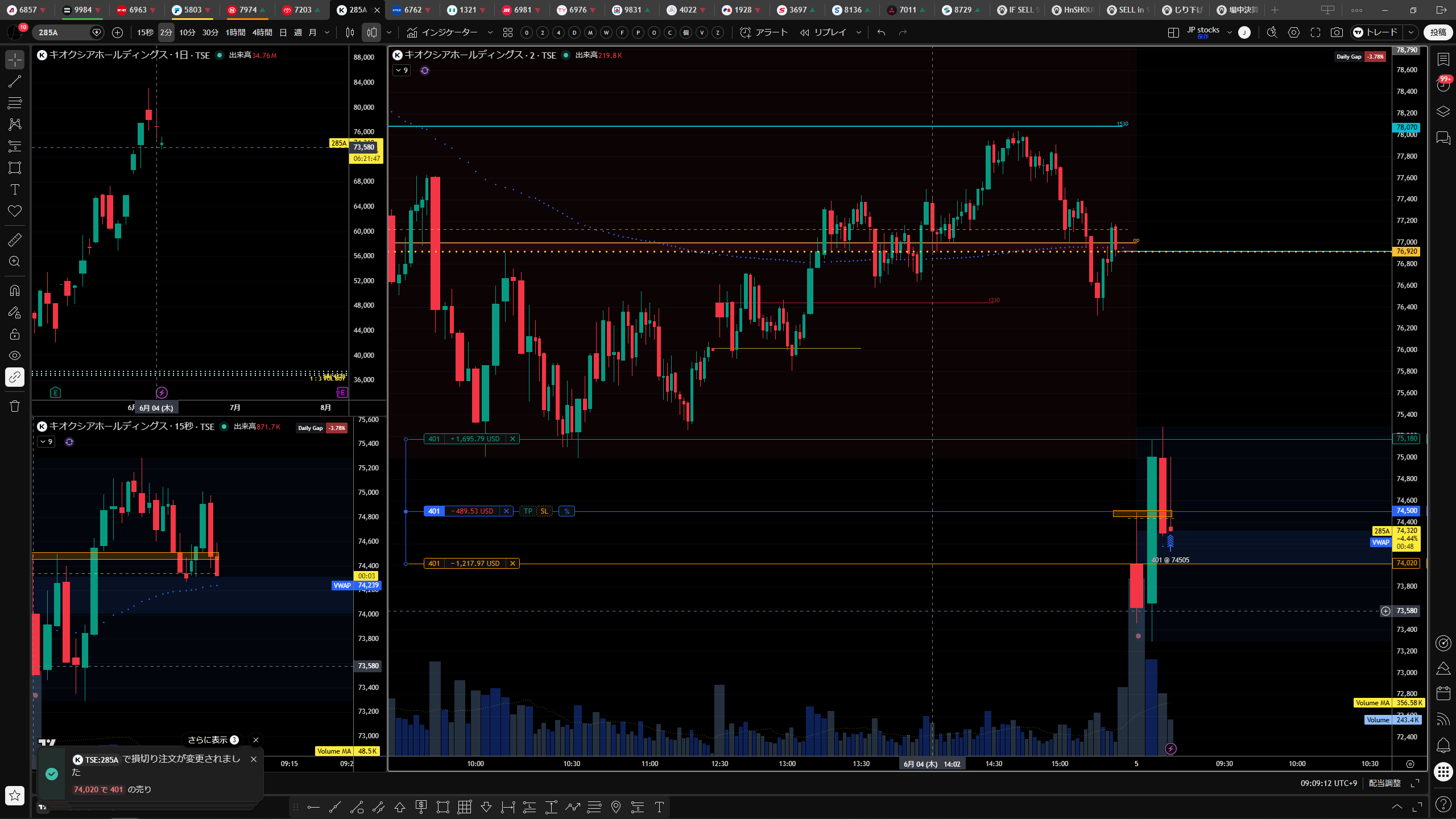The width and height of the screenshot is (1456, 819).
Task: Switch to the 6762 chart tab
Action: click(x=413, y=10)
